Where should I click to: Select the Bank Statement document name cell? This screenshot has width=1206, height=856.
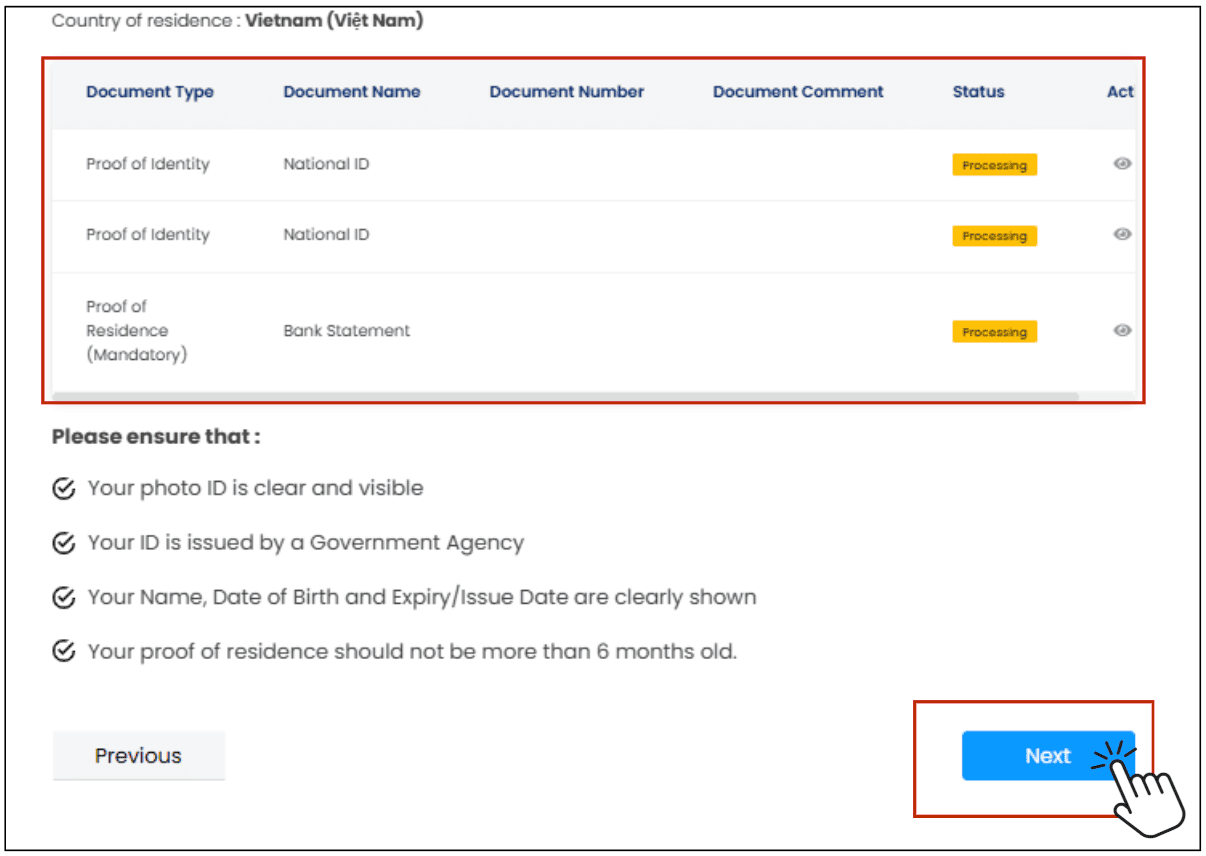coord(347,331)
